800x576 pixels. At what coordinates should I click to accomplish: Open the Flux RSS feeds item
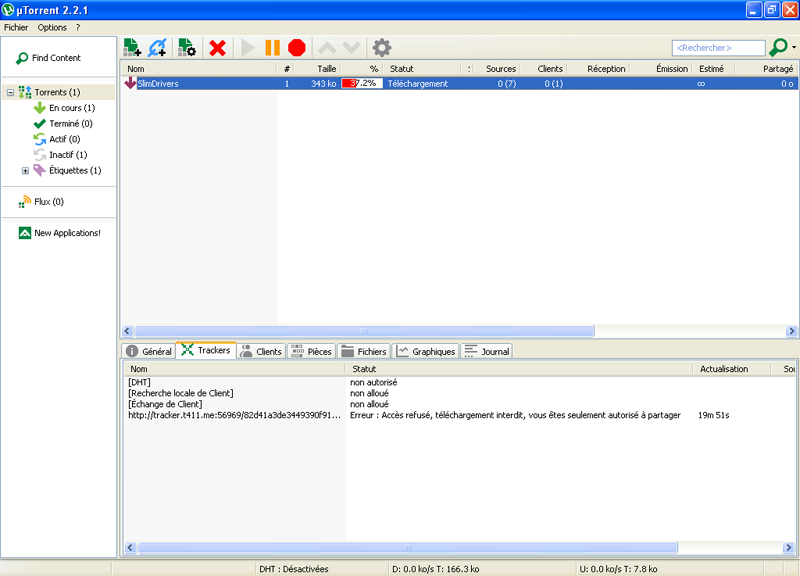pos(40,202)
